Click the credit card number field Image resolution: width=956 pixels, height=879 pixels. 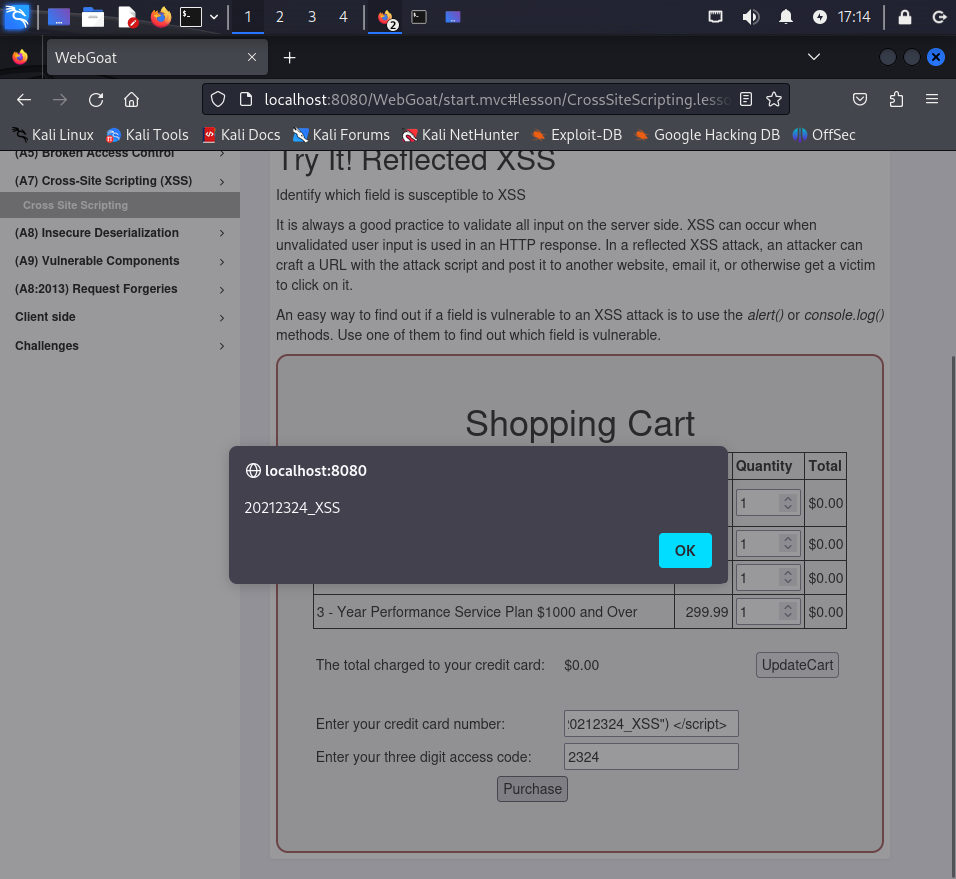tap(651, 724)
